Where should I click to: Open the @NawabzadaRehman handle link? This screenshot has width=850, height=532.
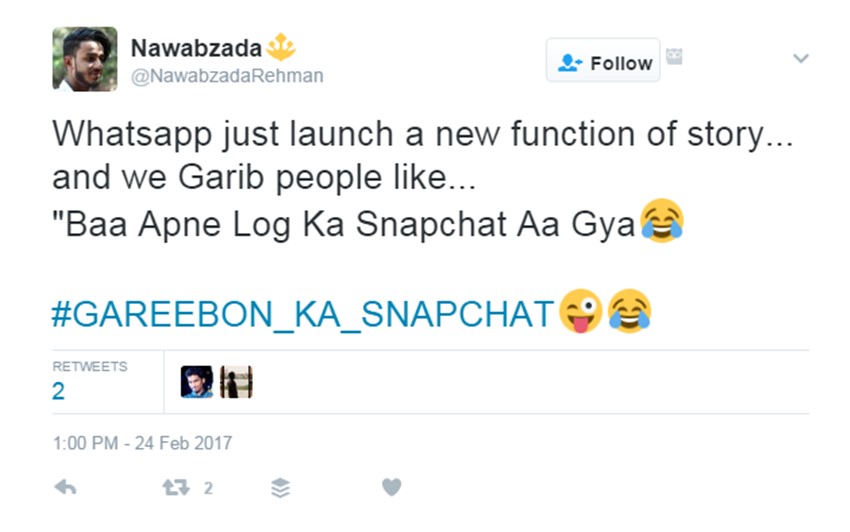(x=227, y=76)
